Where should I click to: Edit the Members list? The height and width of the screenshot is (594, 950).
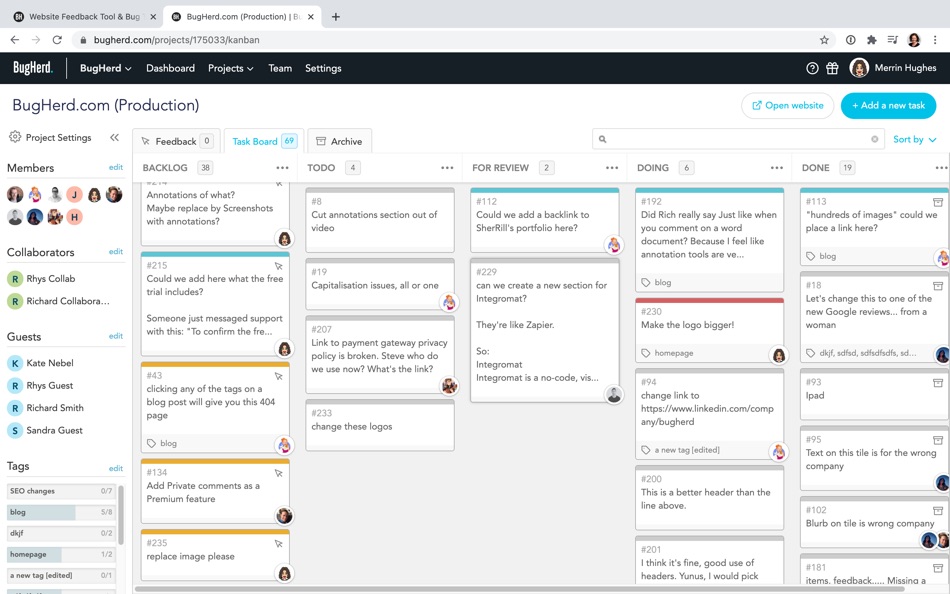coord(116,167)
